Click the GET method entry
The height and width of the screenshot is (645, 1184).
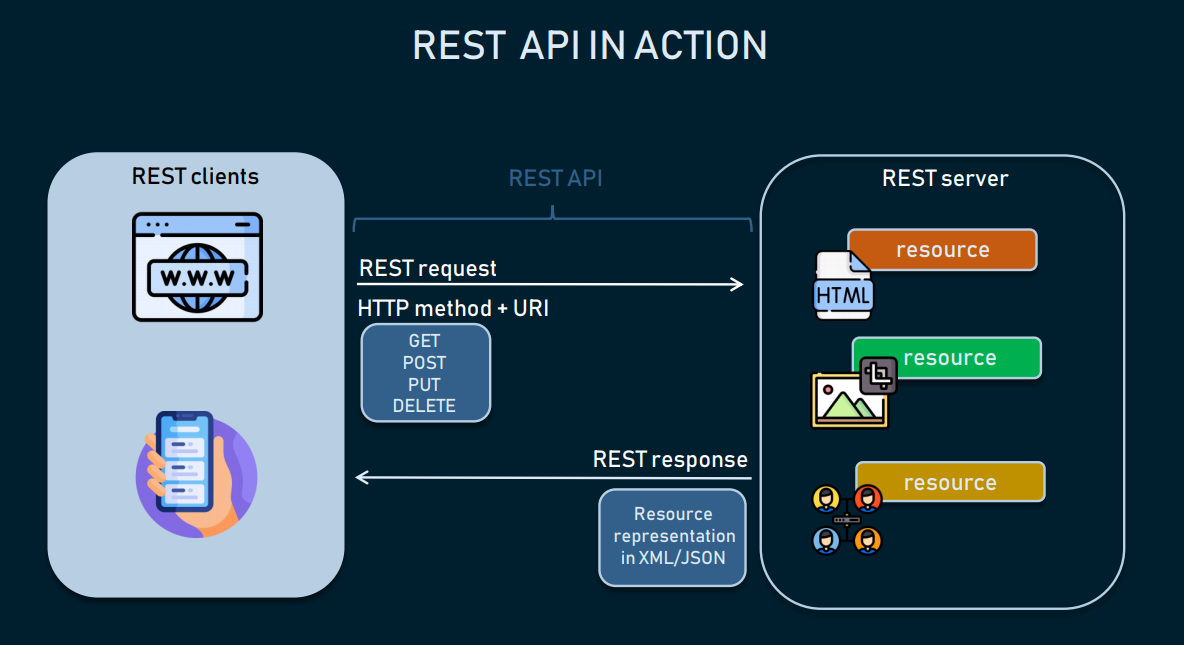pos(425,341)
